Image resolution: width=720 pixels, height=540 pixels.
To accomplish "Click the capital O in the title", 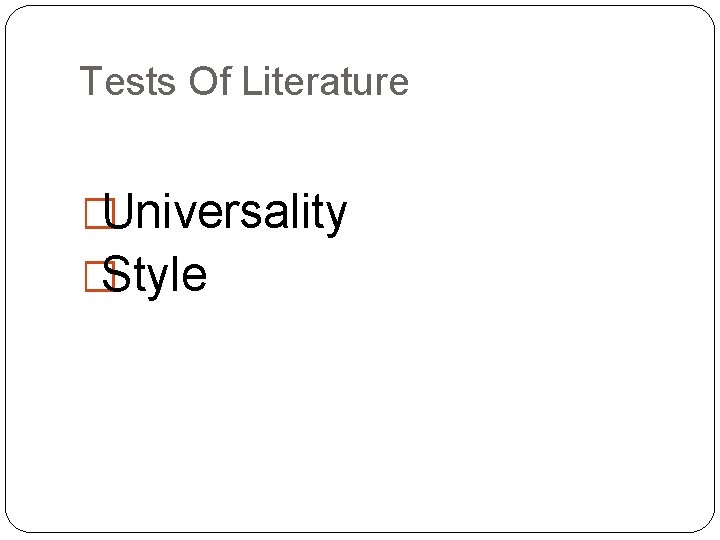I will click(x=202, y=81).
